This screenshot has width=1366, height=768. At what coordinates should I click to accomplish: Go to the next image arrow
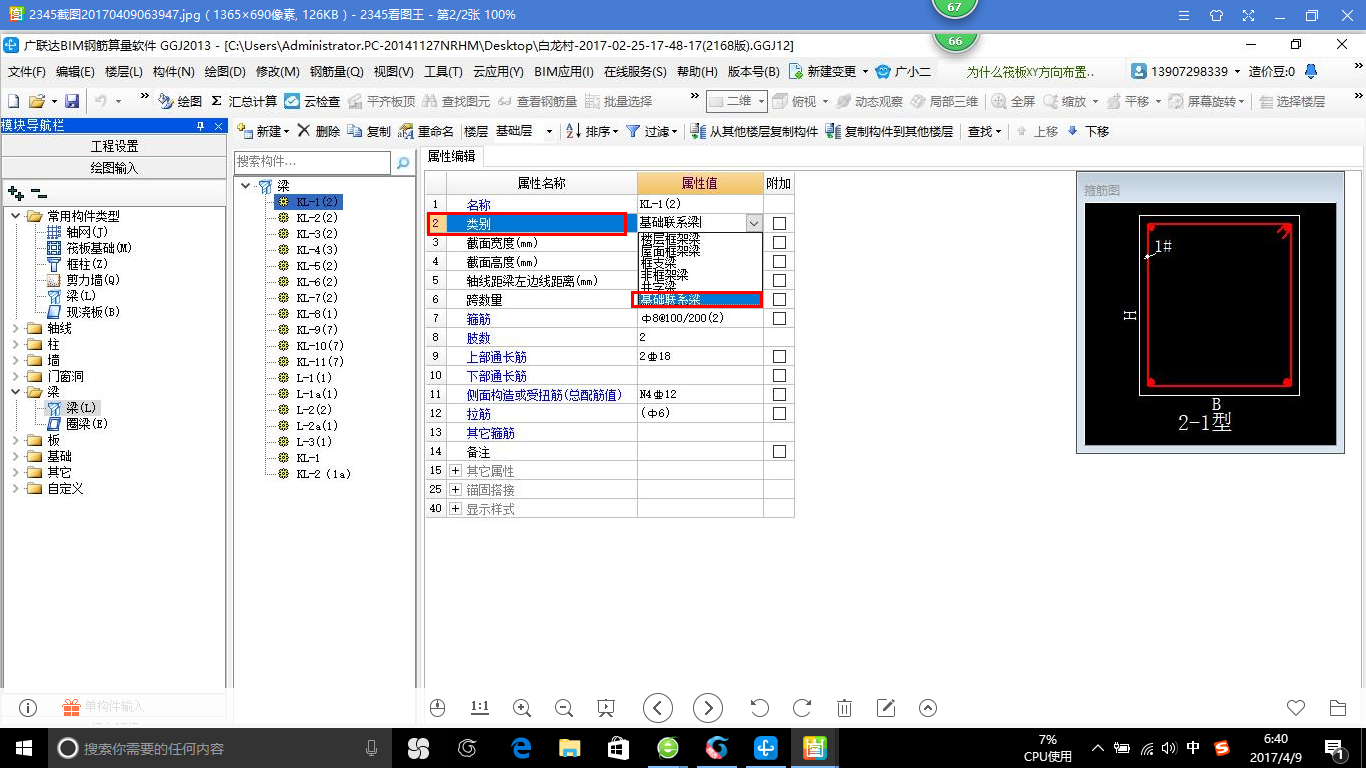click(707, 708)
